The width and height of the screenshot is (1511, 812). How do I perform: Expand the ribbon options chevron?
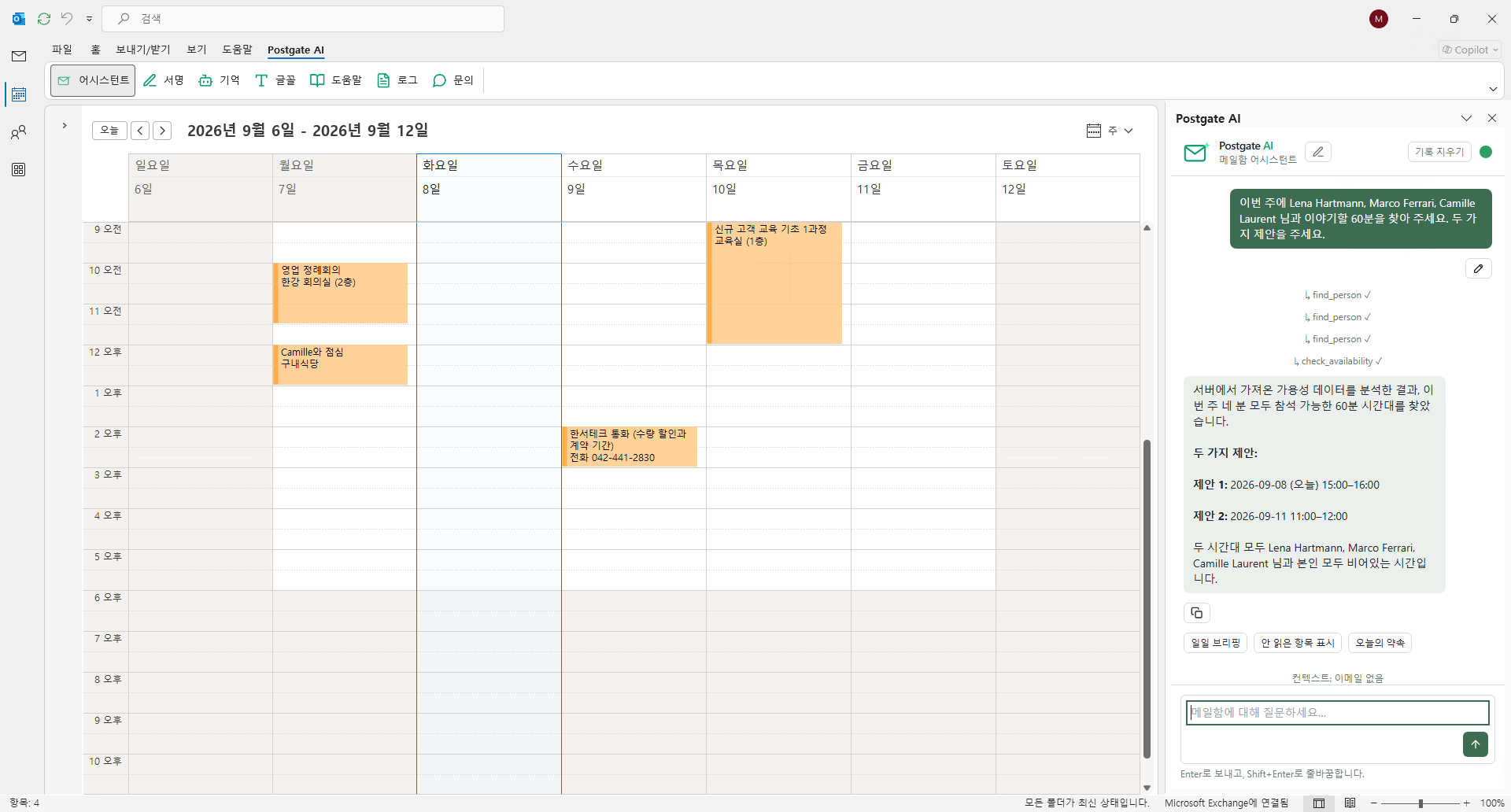tap(1493, 89)
